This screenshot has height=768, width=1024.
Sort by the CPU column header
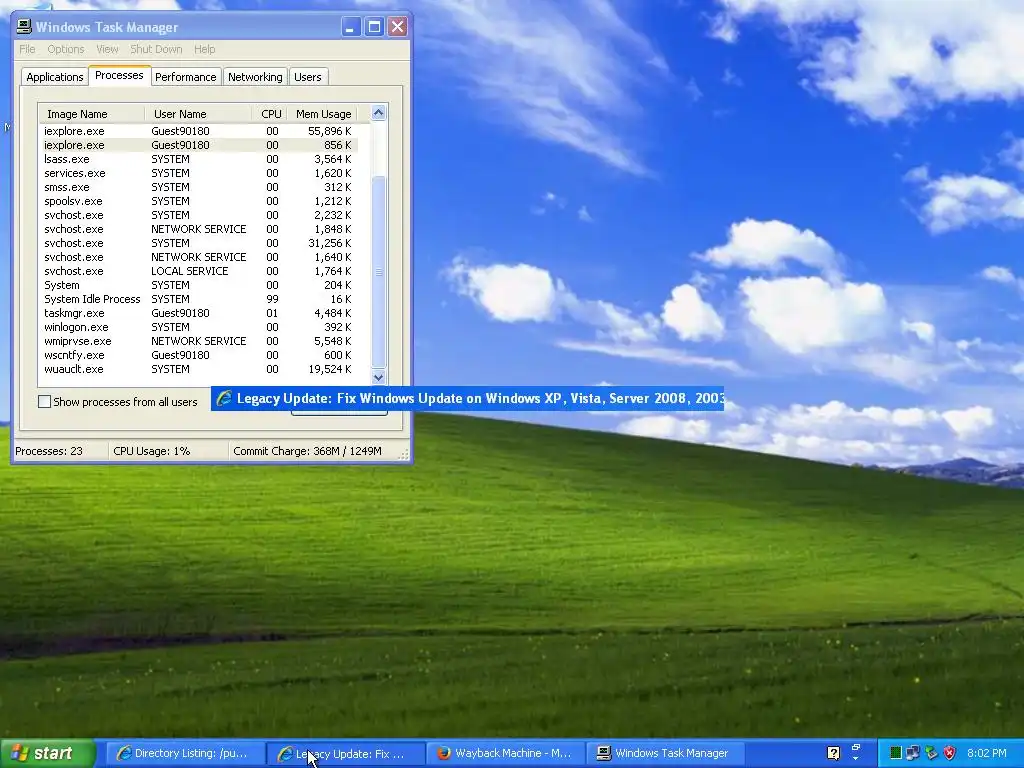(x=270, y=114)
